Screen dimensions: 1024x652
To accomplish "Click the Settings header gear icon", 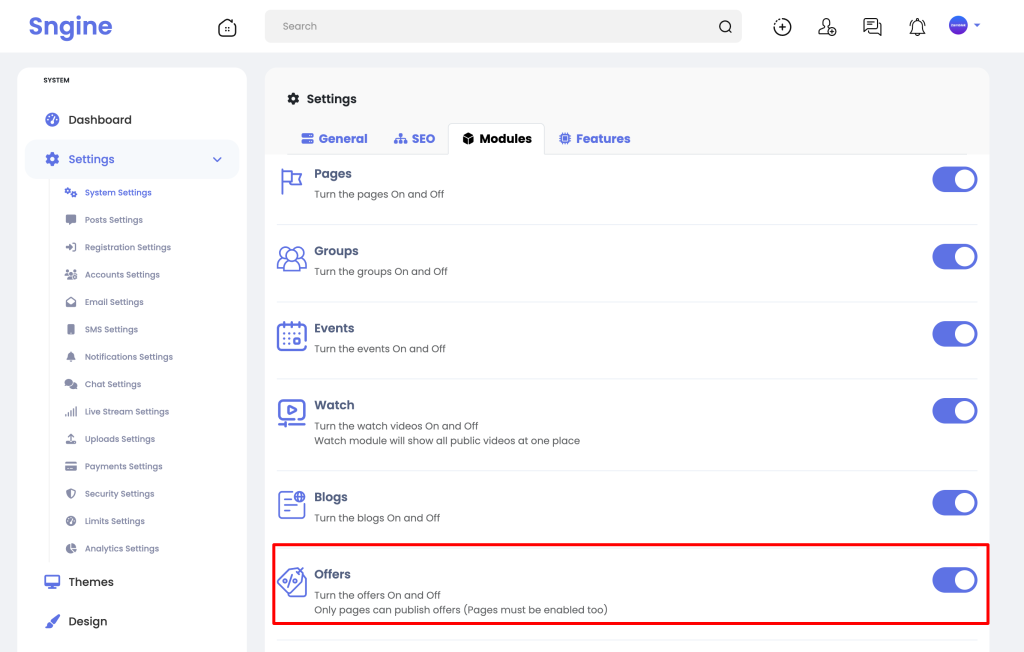I will 293,99.
